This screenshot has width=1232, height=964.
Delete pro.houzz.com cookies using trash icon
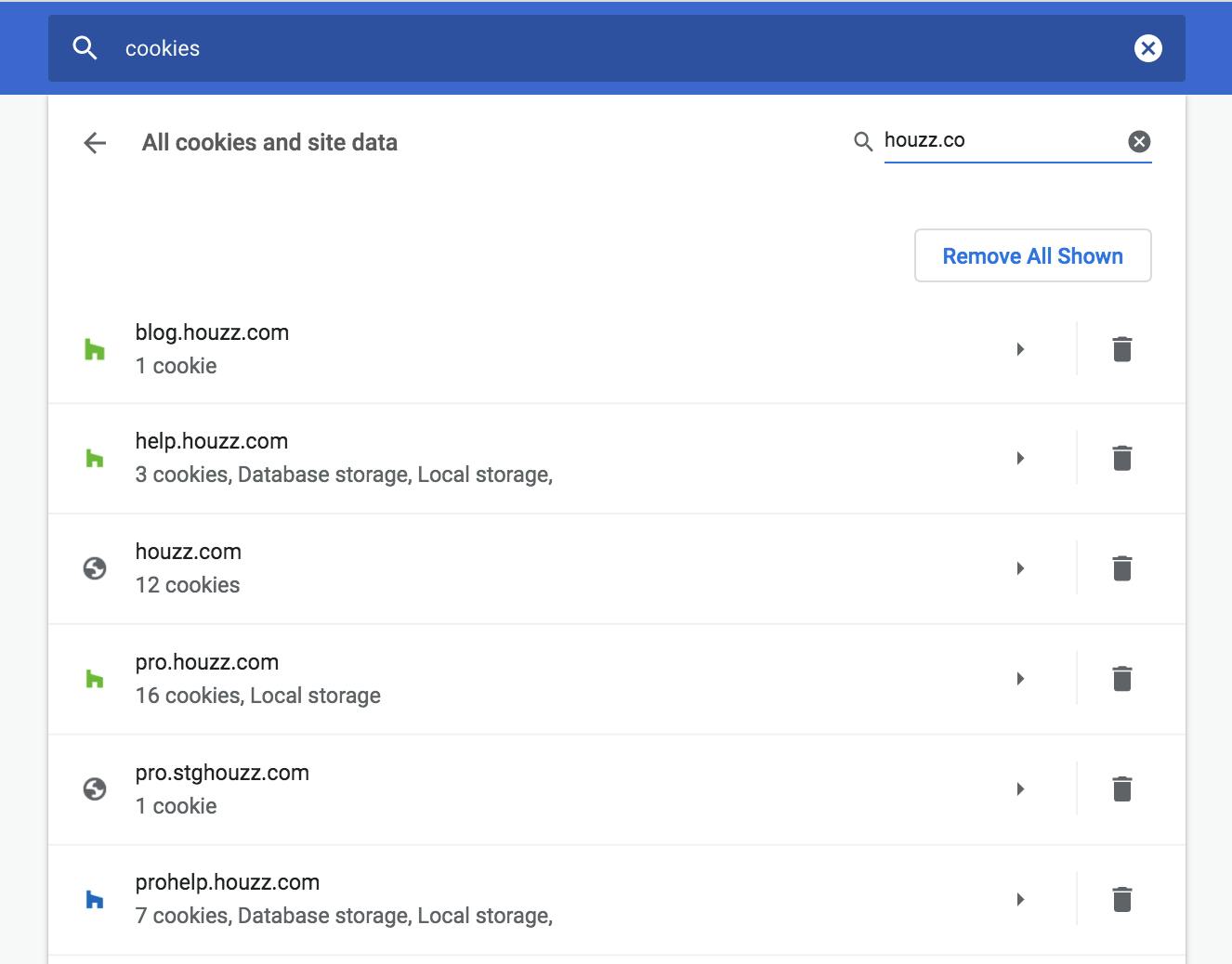(1121, 679)
